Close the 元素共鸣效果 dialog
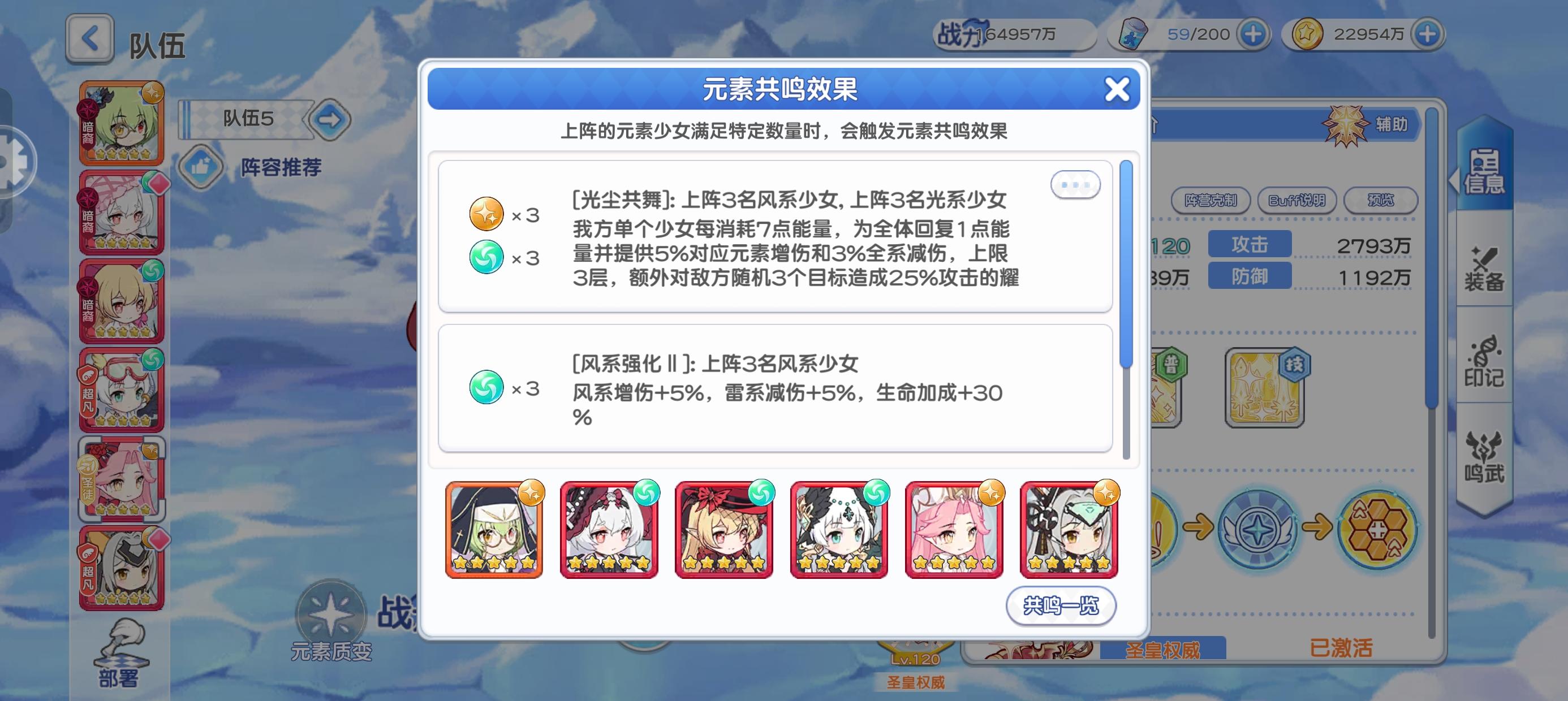 [1117, 89]
